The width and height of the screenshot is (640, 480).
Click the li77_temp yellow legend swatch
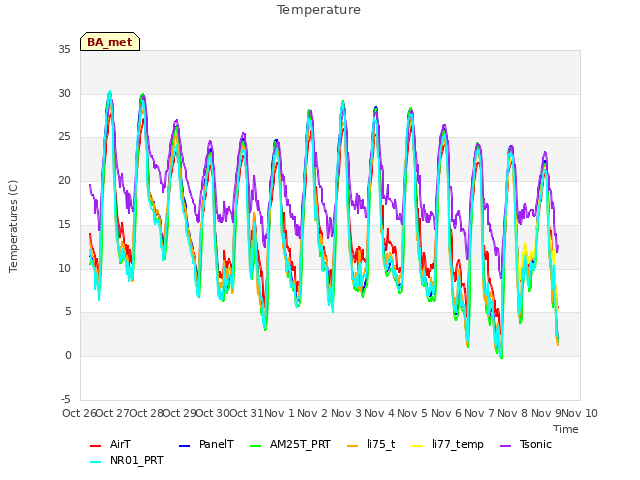click(418, 446)
